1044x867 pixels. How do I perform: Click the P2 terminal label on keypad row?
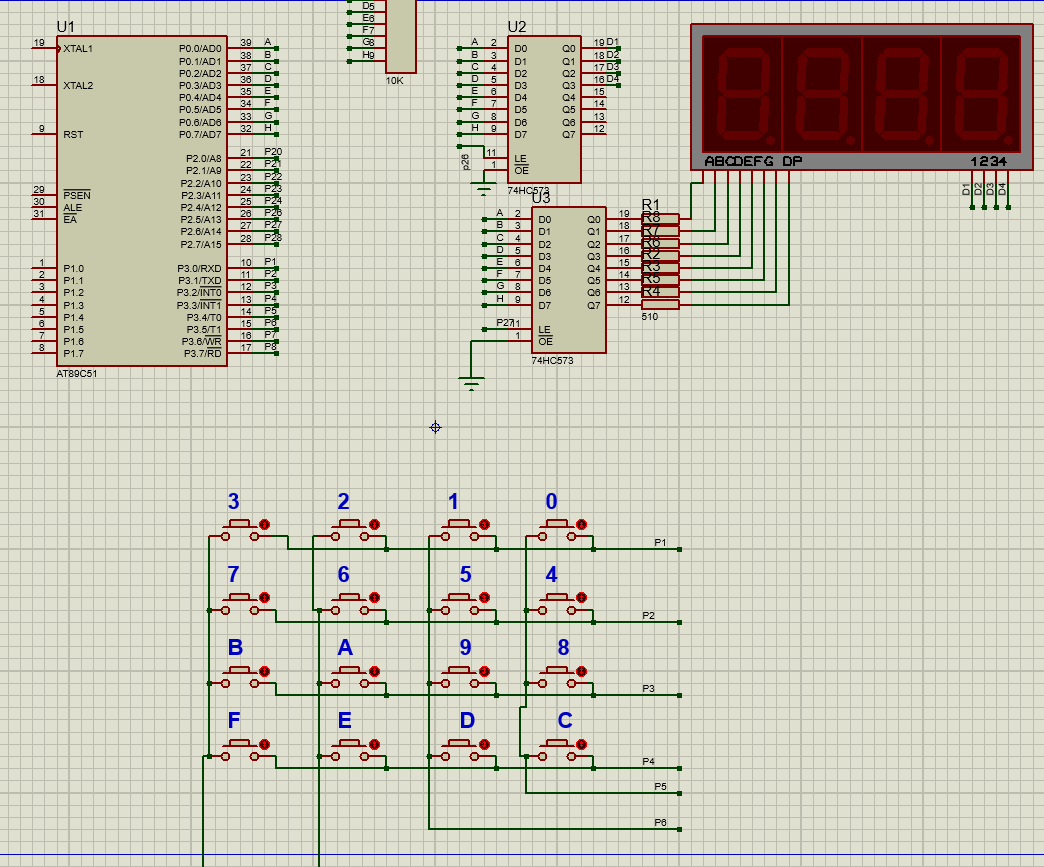[x=649, y=615]
